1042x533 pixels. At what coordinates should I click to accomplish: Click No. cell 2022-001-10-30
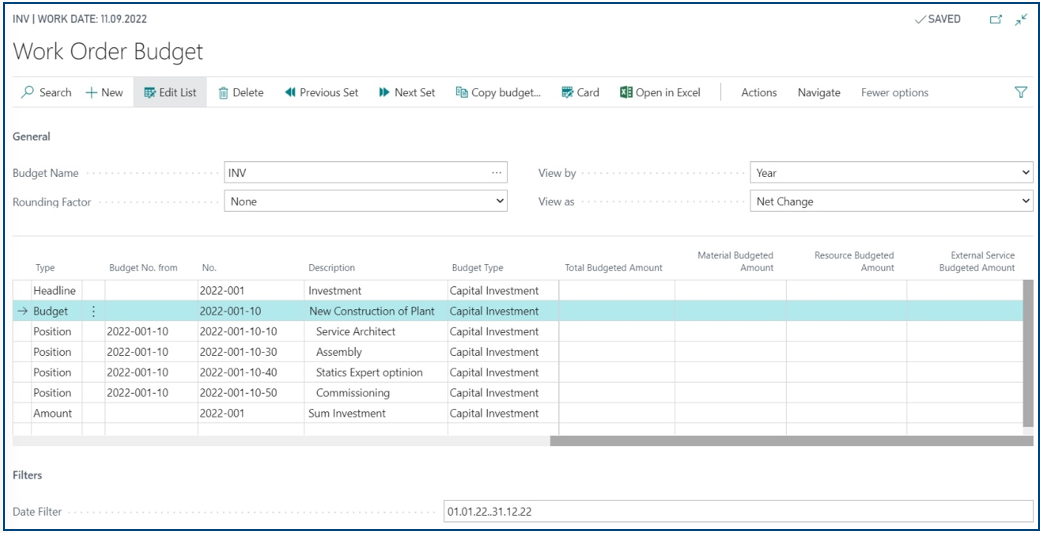251,352
